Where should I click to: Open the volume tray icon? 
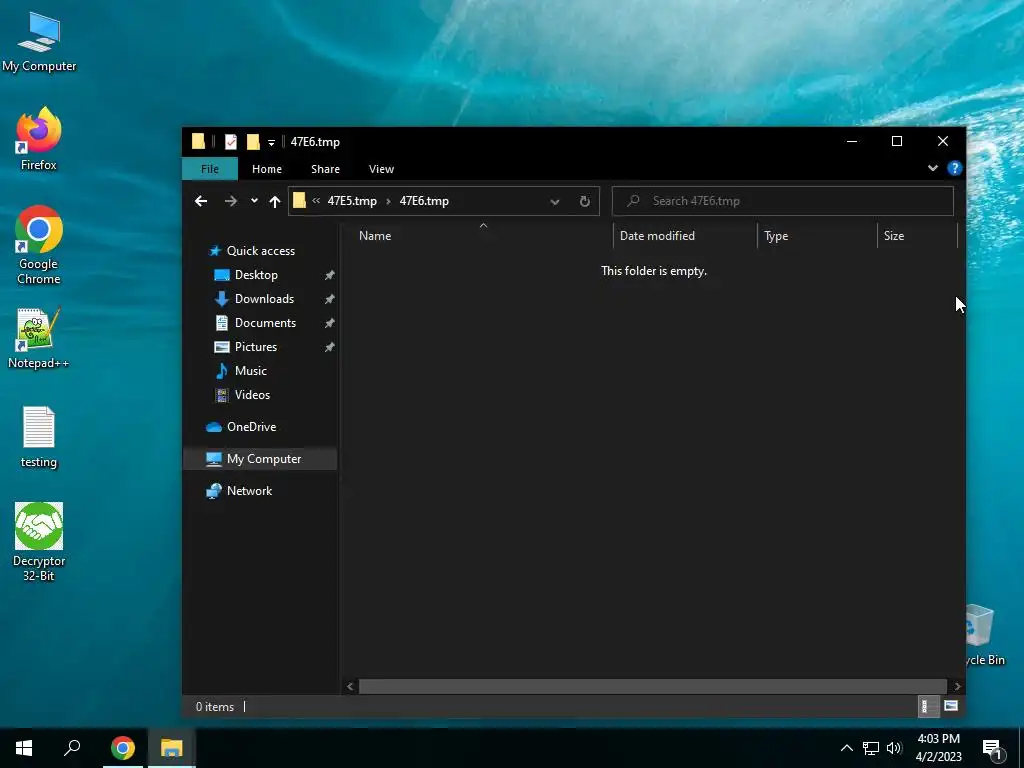[894, 748]
